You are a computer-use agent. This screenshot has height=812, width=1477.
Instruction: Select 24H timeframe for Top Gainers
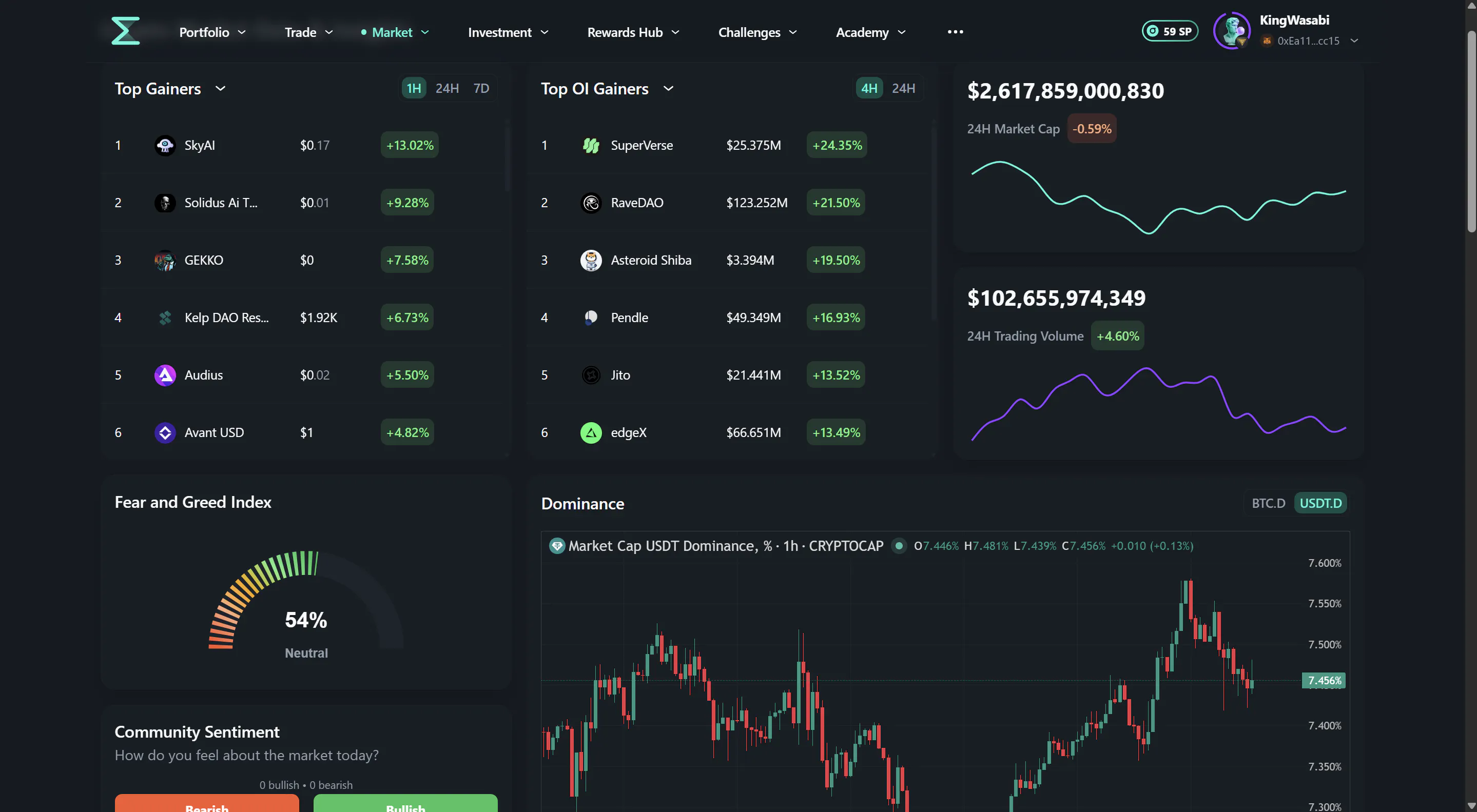pos(447,88)
